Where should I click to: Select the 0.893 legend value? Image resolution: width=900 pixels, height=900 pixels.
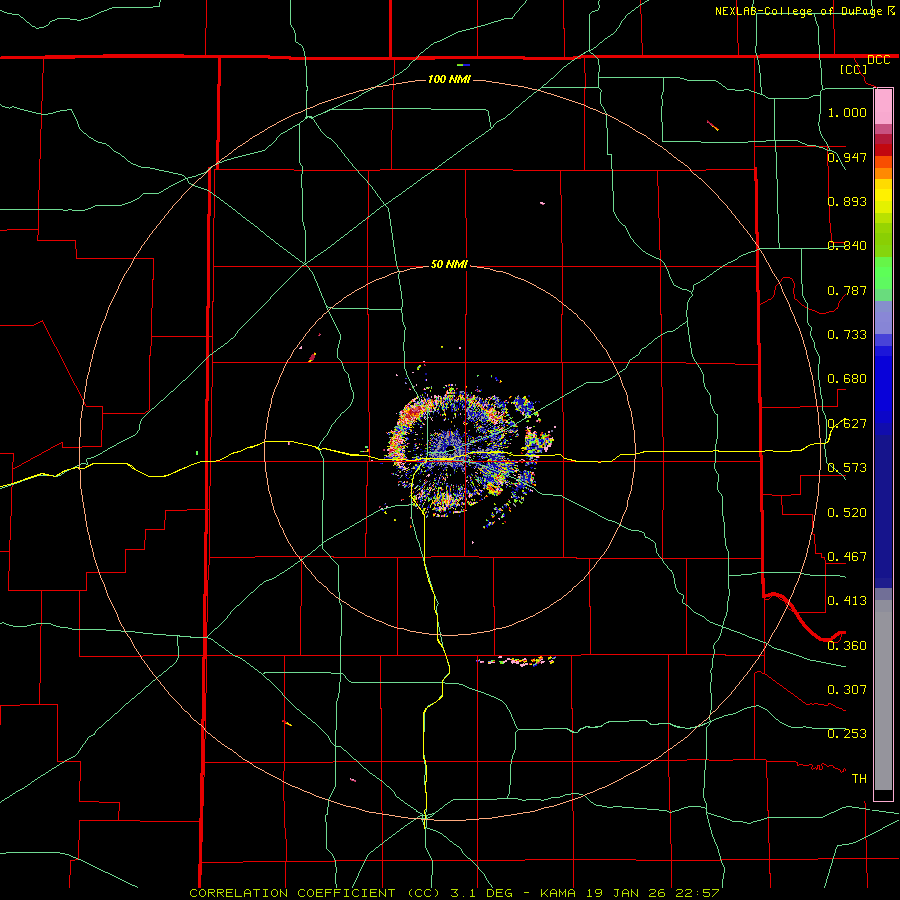tap(847, 201)
